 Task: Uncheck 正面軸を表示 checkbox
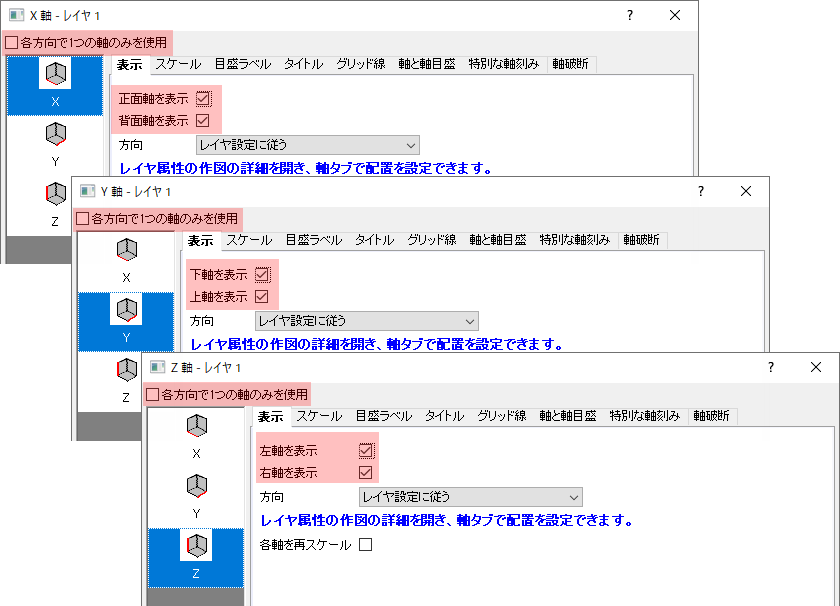[203, 99]
